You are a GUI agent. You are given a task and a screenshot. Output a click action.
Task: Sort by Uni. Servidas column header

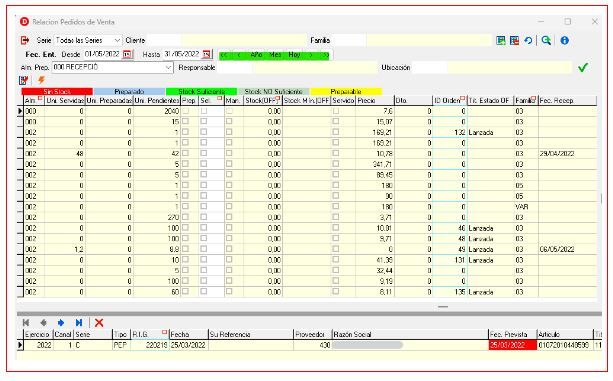tap(65, 101)
